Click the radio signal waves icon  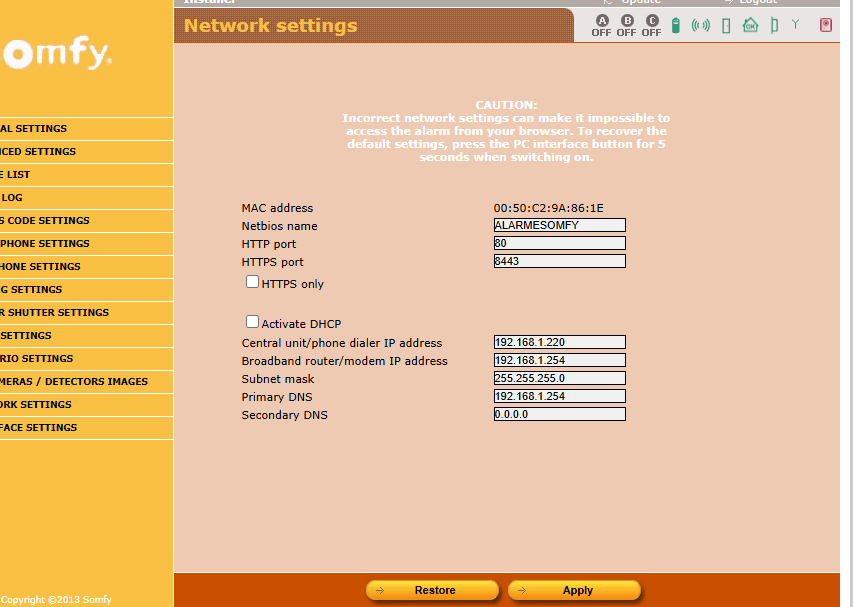pos(701,25)
